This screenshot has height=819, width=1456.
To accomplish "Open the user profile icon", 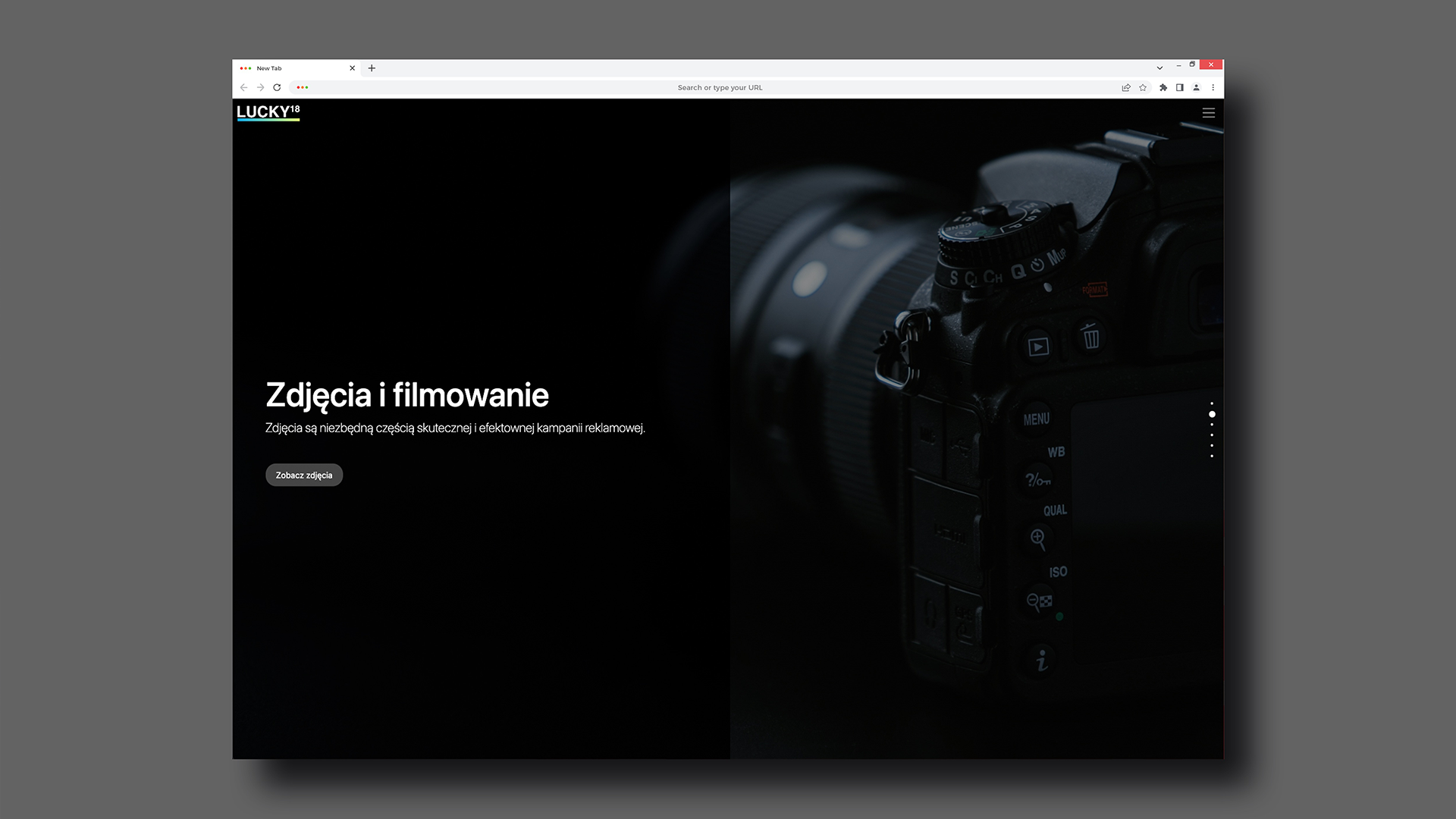I will coord(1197,88).
